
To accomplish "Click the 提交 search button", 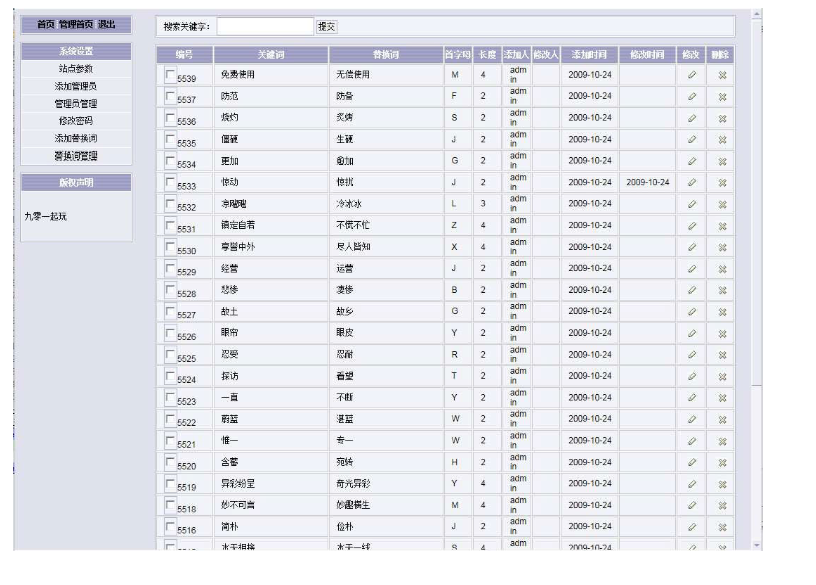I will tap(327, 26).
